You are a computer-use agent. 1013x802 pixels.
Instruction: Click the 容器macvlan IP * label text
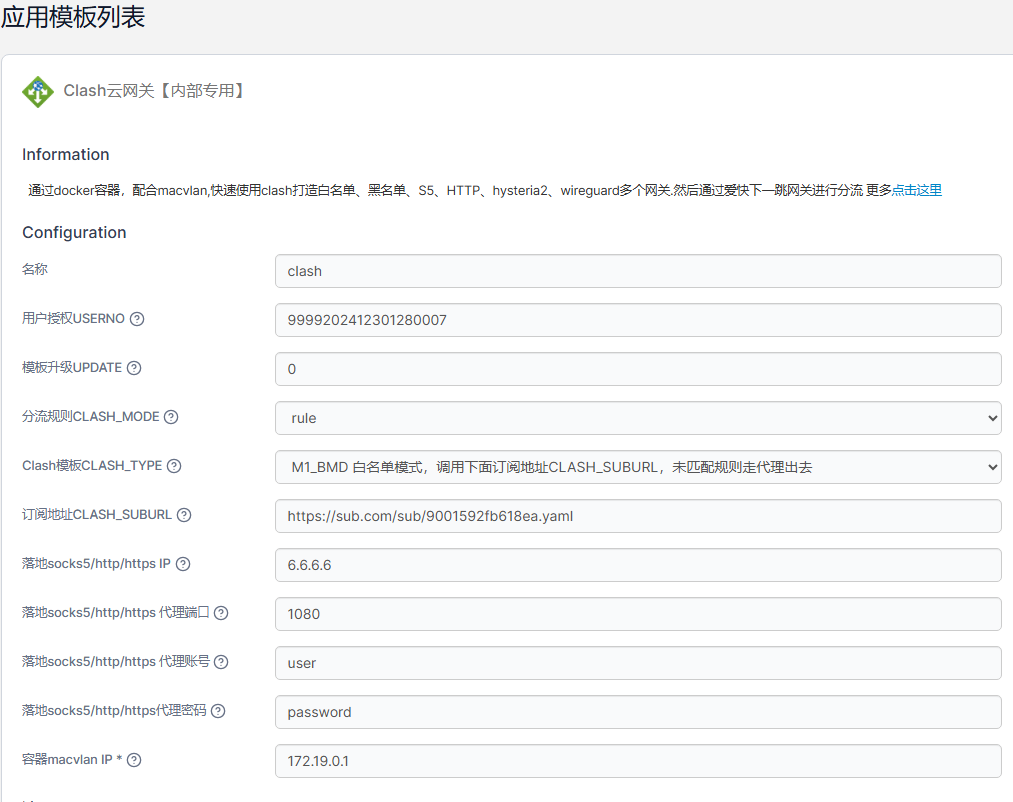click(72, 759)
